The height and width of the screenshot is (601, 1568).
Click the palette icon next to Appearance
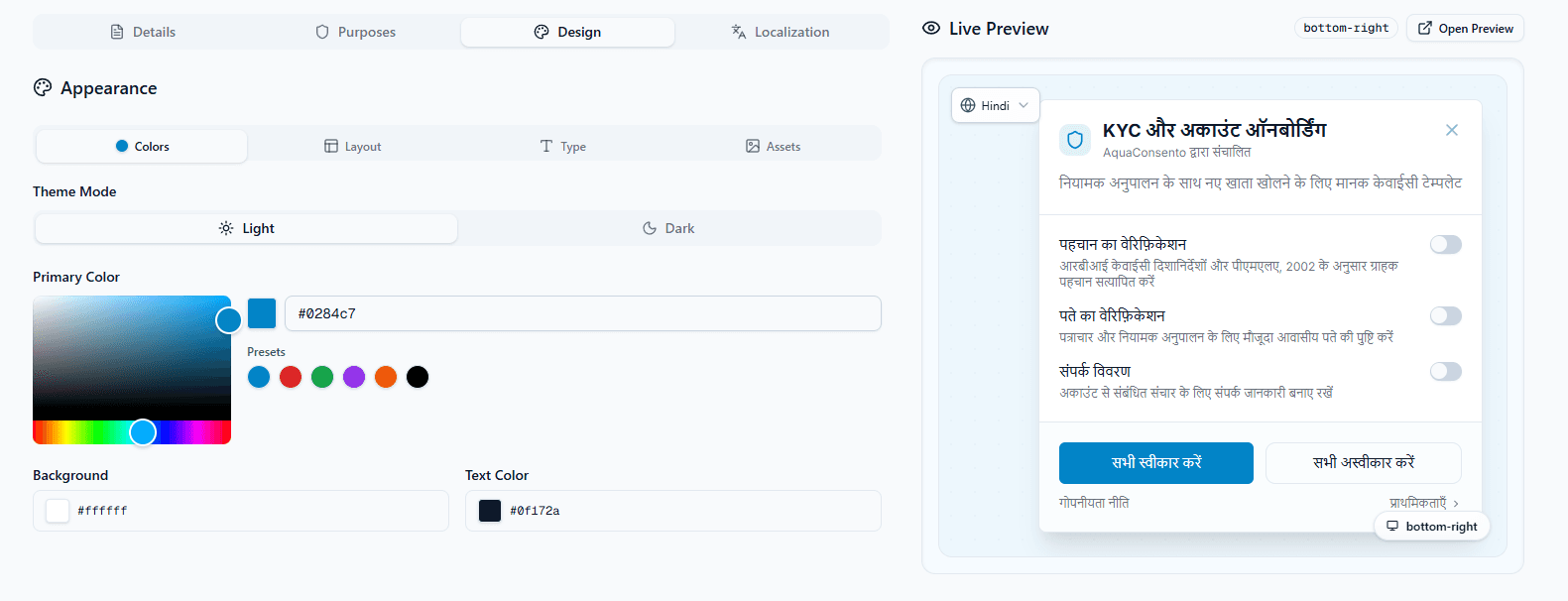[x=43, y=88]
